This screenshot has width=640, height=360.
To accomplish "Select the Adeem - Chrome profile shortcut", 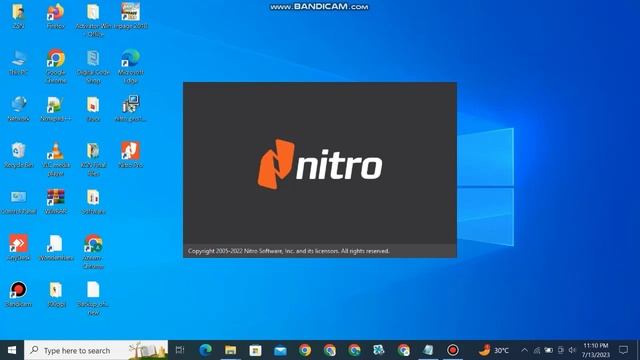I will coord(93,252).
